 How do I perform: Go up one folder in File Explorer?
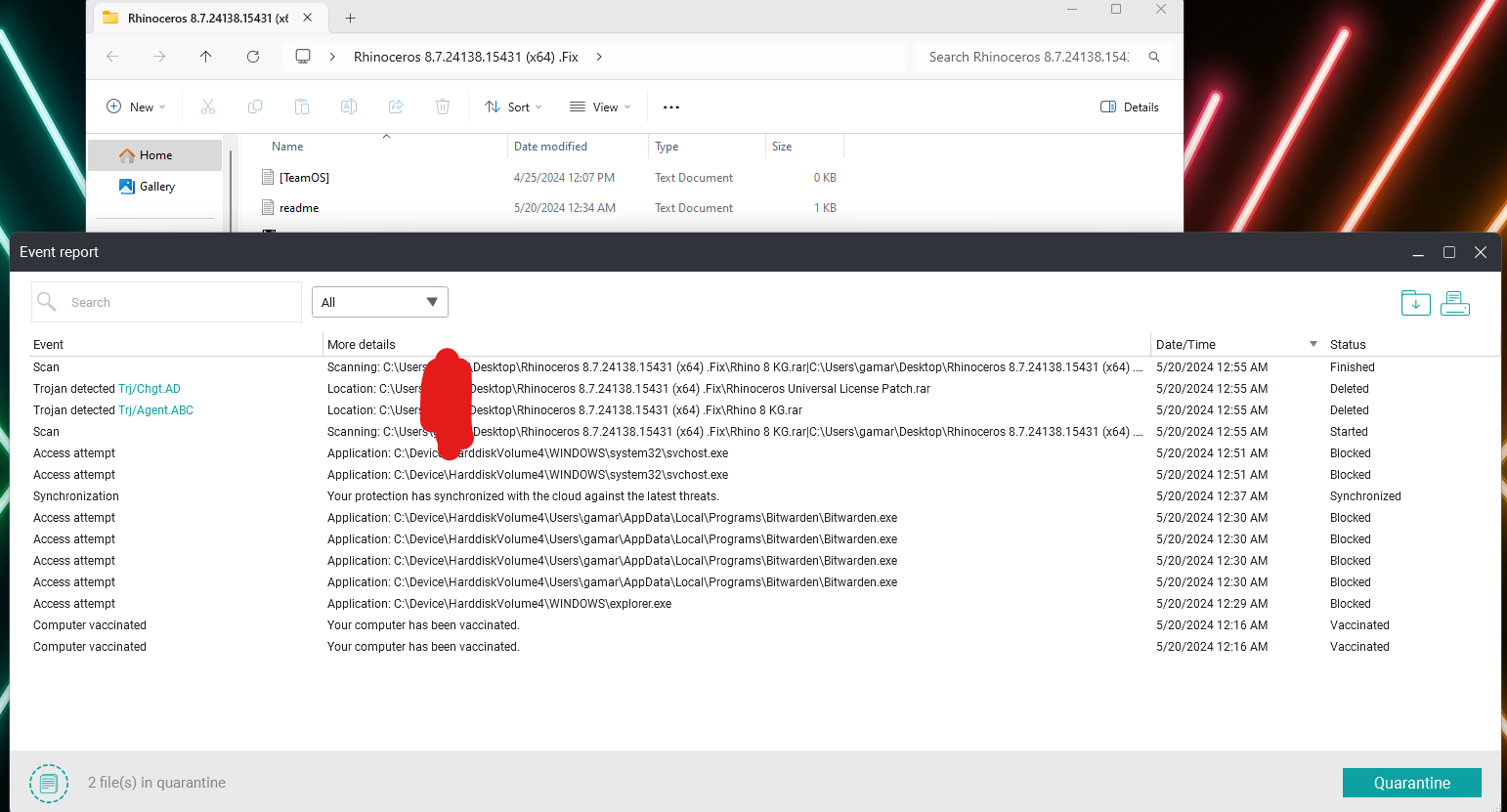pos(206,57)
